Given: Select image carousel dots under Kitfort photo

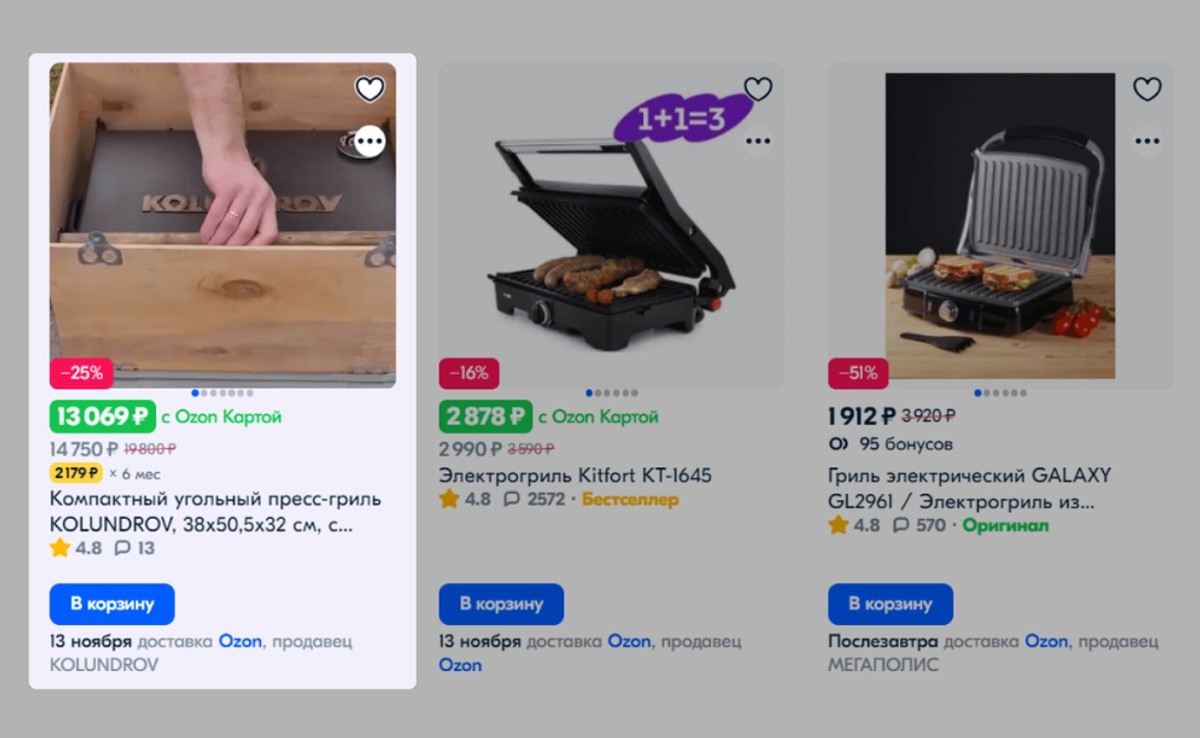Looking at the screenshot, I should point(611,393).
